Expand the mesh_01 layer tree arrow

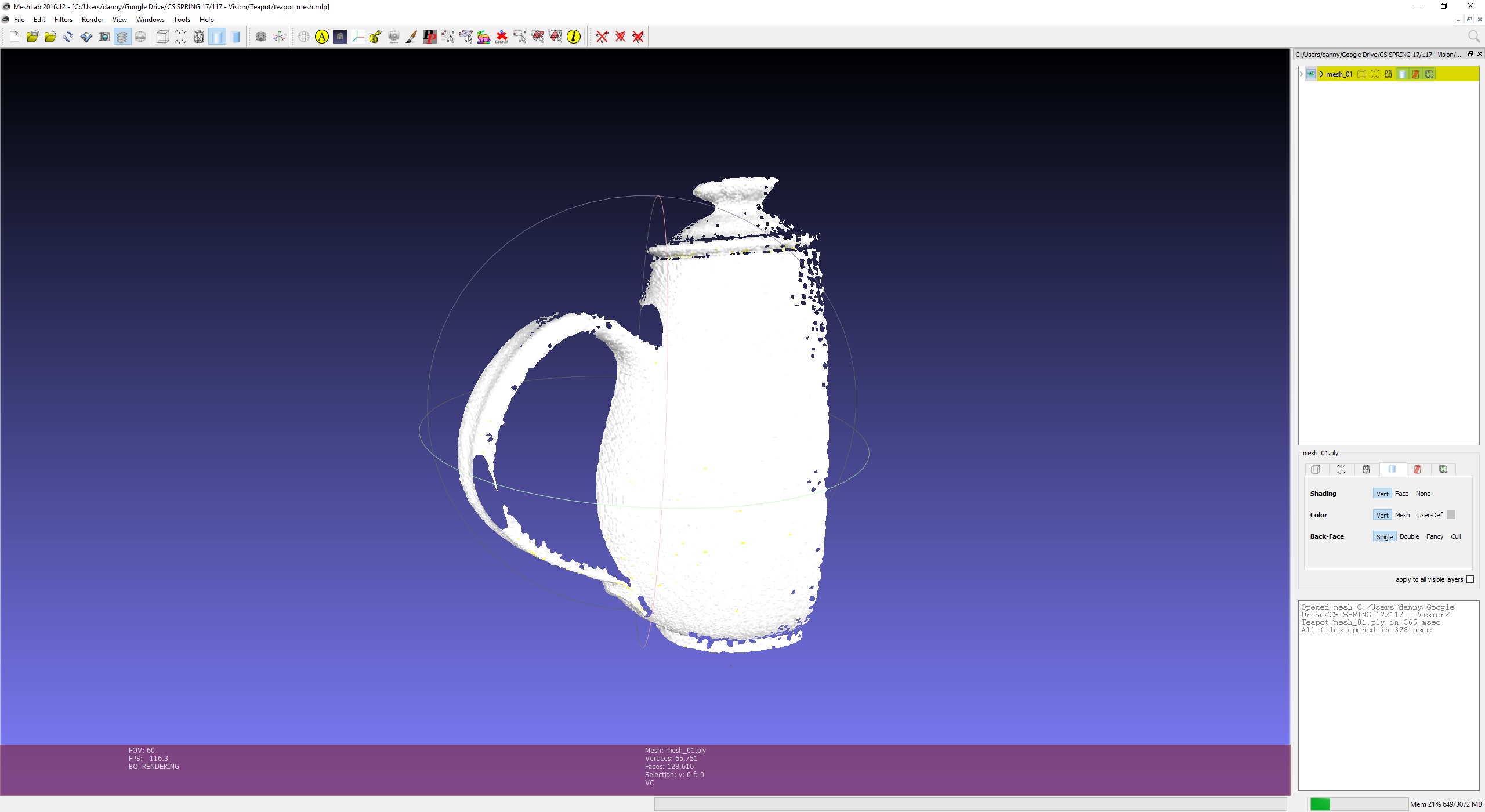click(1302, 74)
